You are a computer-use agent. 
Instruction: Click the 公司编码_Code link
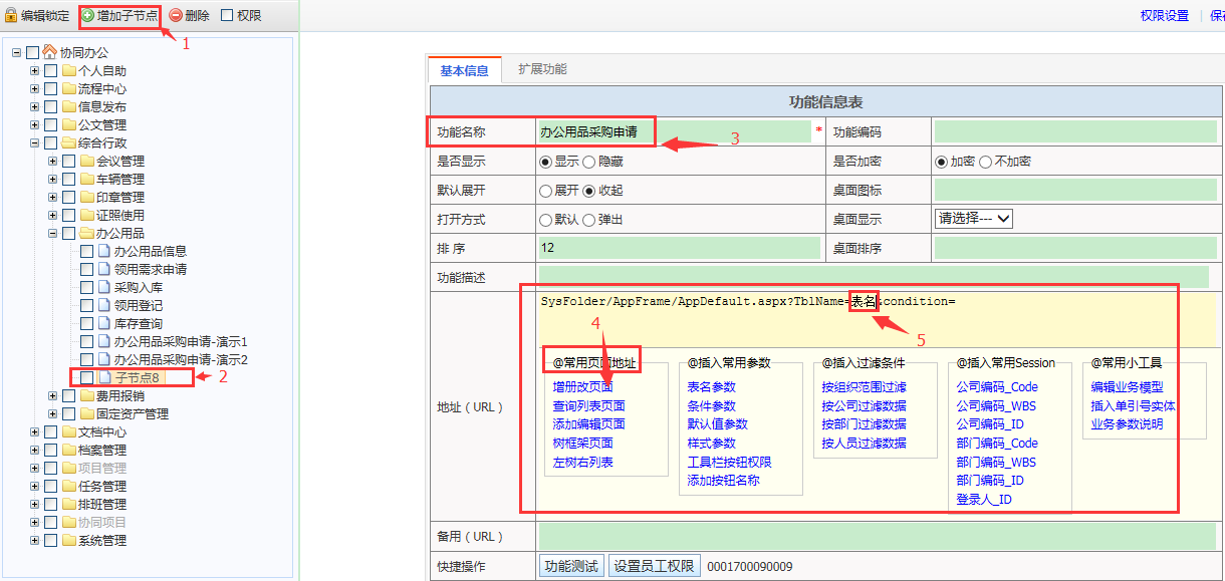pyautogui.click(x=997, y=387)
